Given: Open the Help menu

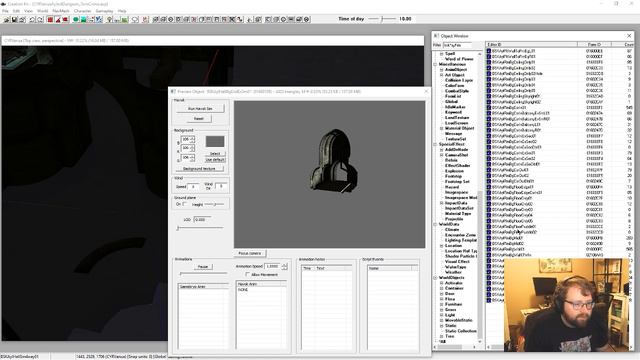Looking at the screenshot, I should click(122, 11).
